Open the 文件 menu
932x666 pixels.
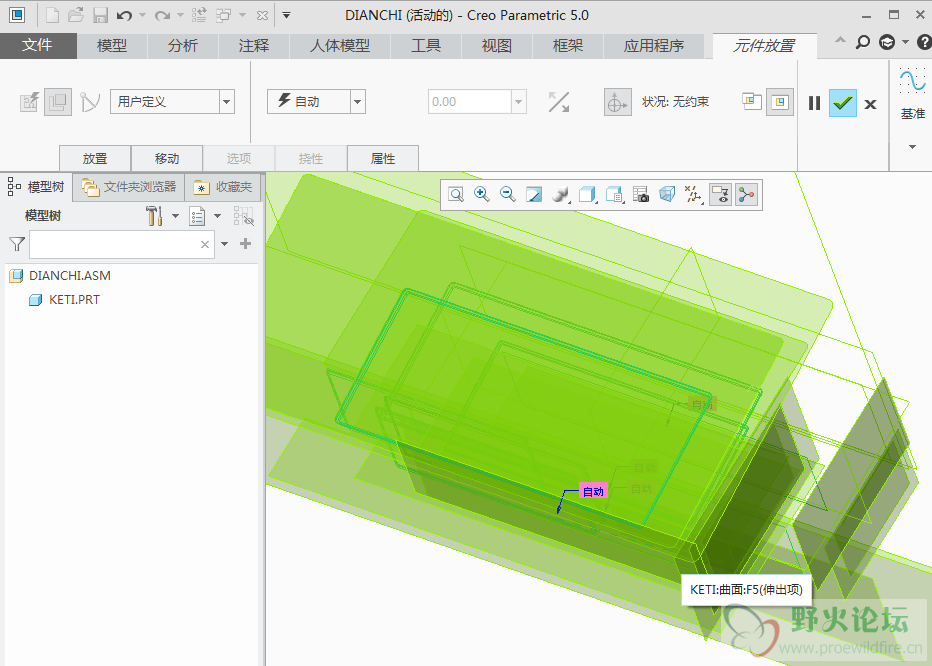coord(38,46)
